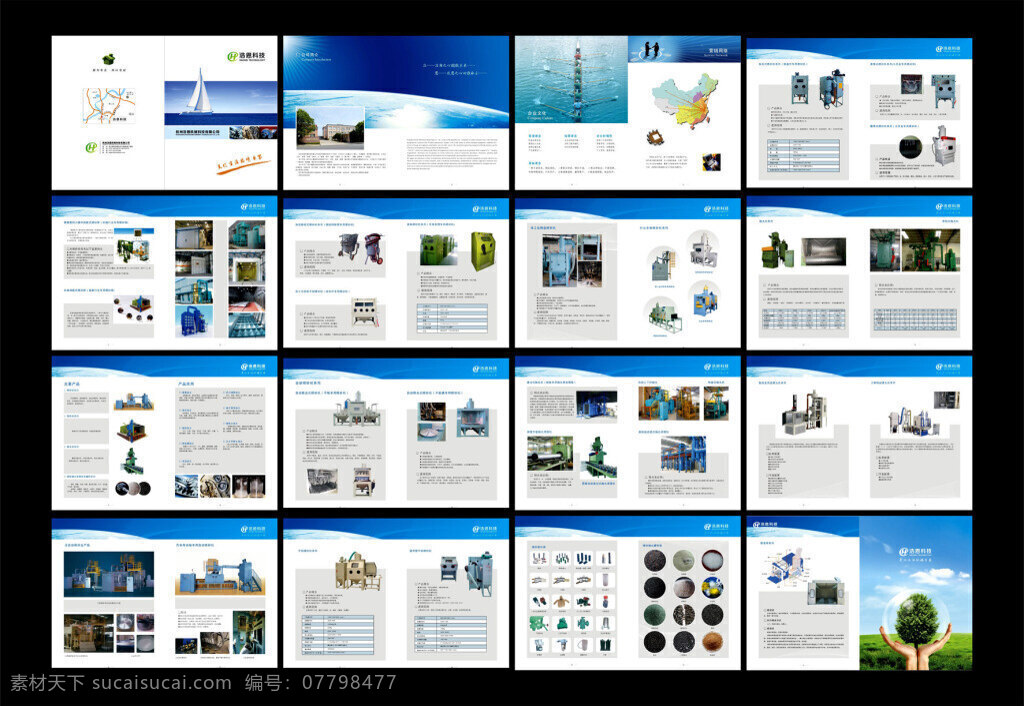Click the rowing boat photo
This screenshot has height=706, width=1024.
[571, 79]
